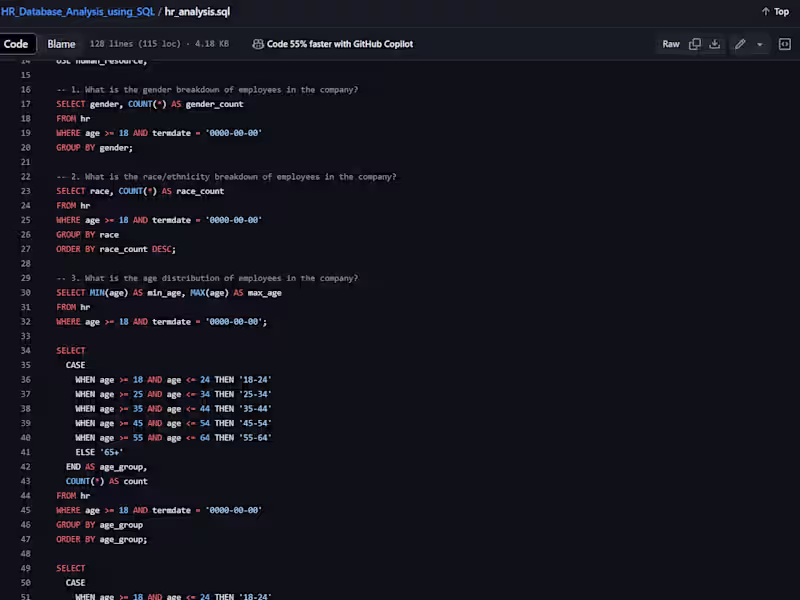Click the gender breakdown comment on line 16
This screenshot has height=600, width=800.
pyautogui.click(x=207, y=89)
